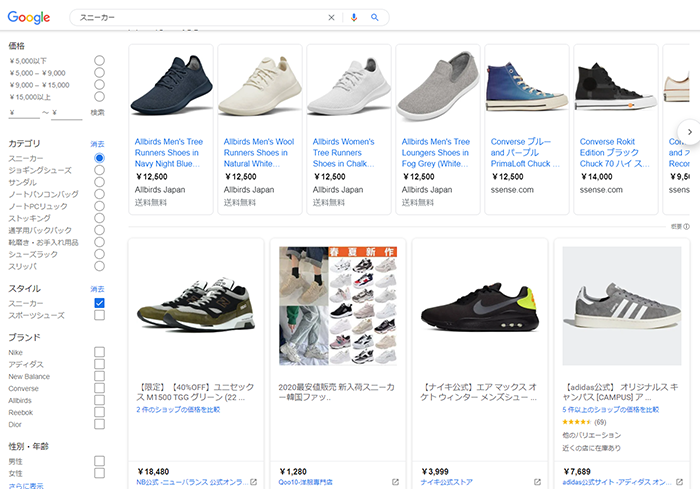Open Qoo10 shop link
Screen dimensions: 700x496
tap(306, 482)
